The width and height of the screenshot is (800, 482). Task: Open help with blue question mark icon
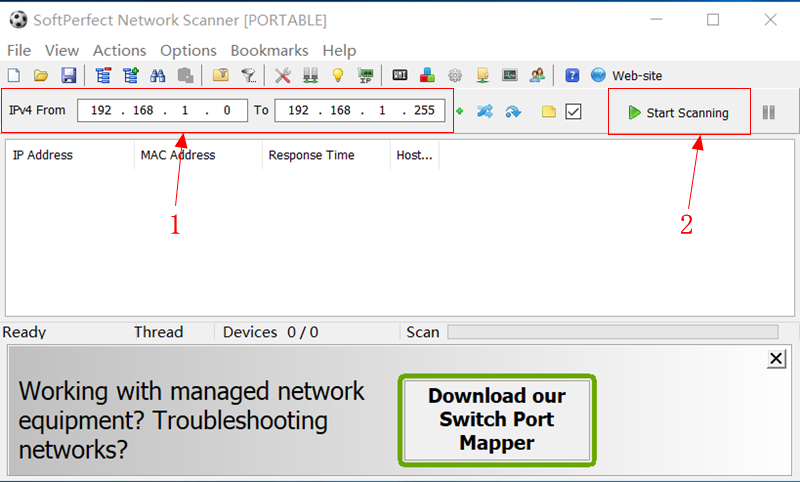(572, 75)
